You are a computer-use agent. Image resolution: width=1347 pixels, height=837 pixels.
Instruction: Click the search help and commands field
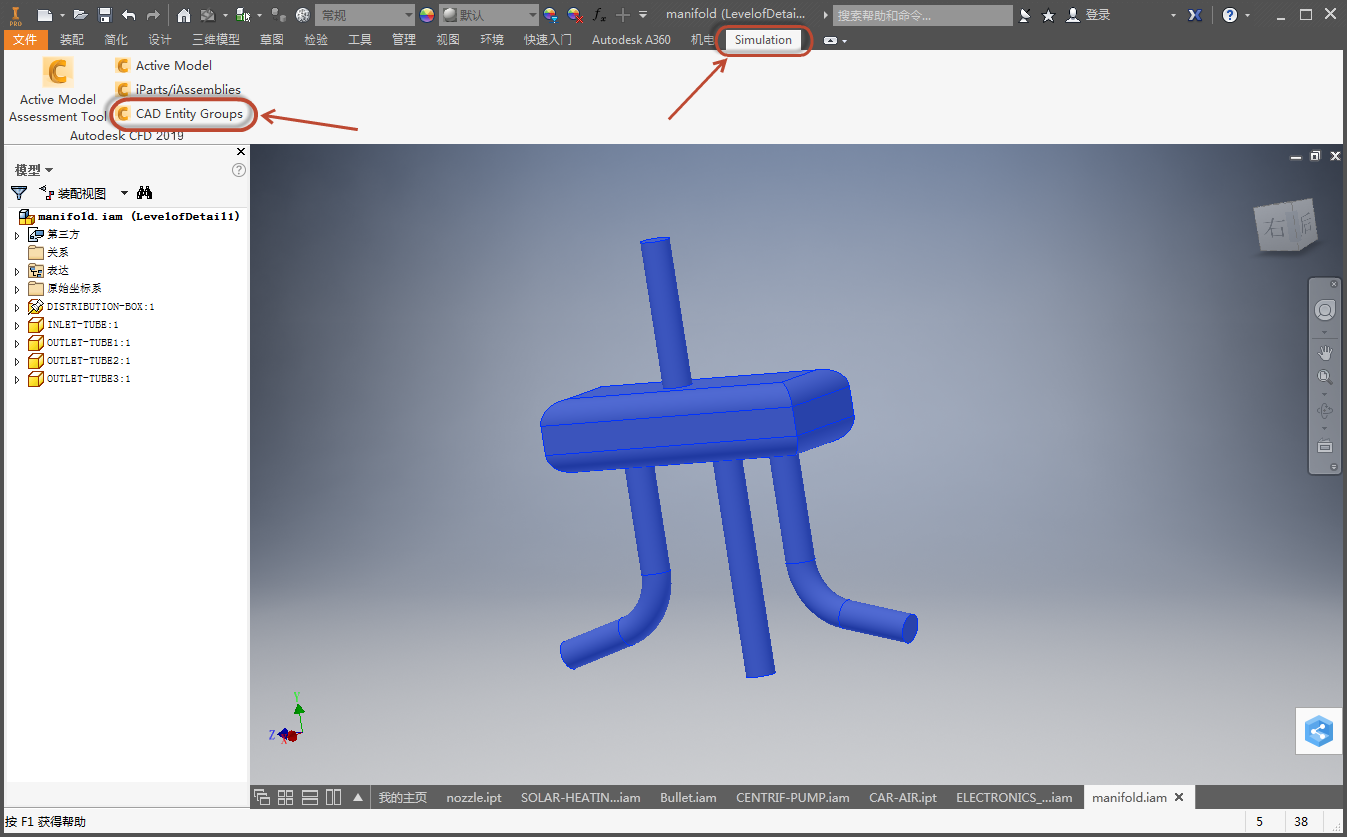pyautogui.click(x=923, y=15)
